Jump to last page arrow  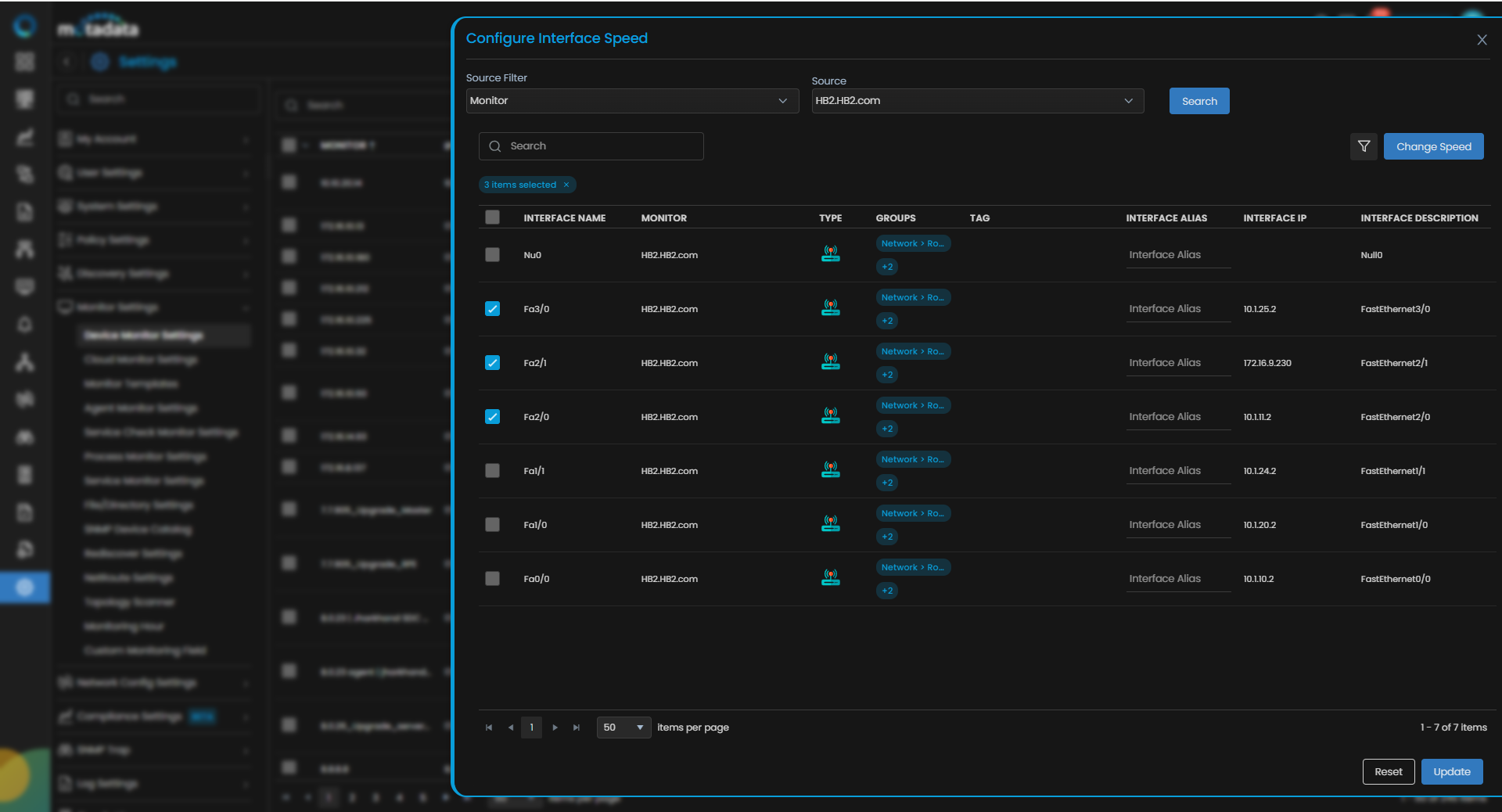pos(577,728)
